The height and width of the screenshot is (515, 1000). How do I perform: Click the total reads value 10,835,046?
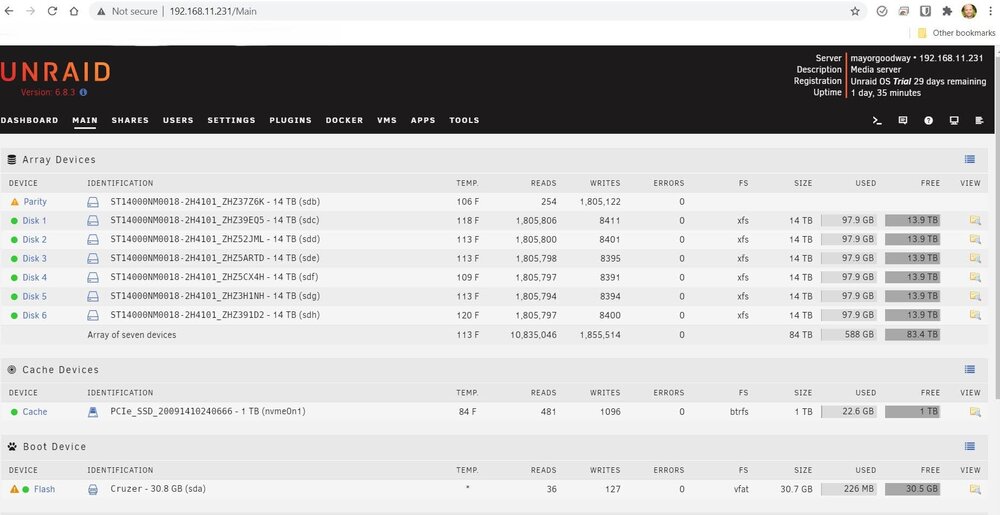click(533, 335)
